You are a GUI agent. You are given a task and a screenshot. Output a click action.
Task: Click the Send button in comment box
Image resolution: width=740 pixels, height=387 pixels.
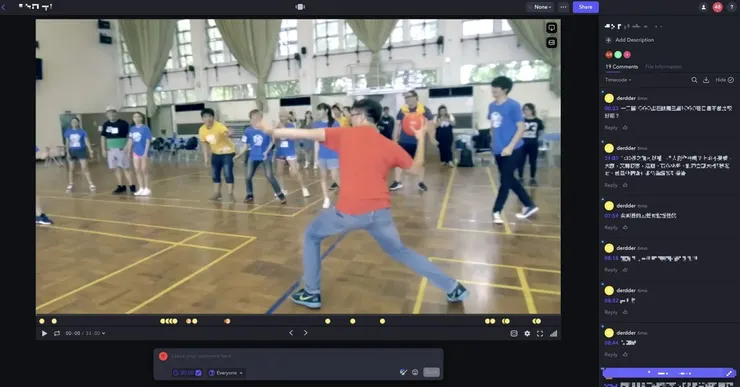pos(431,372)
